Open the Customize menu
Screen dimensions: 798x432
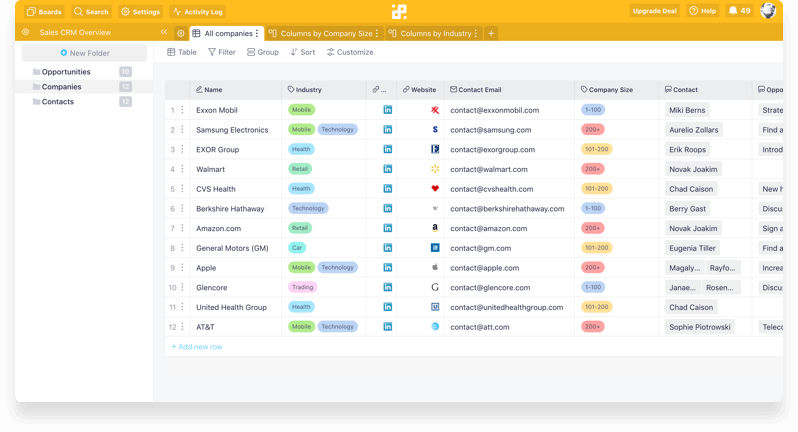pos(350,52)
